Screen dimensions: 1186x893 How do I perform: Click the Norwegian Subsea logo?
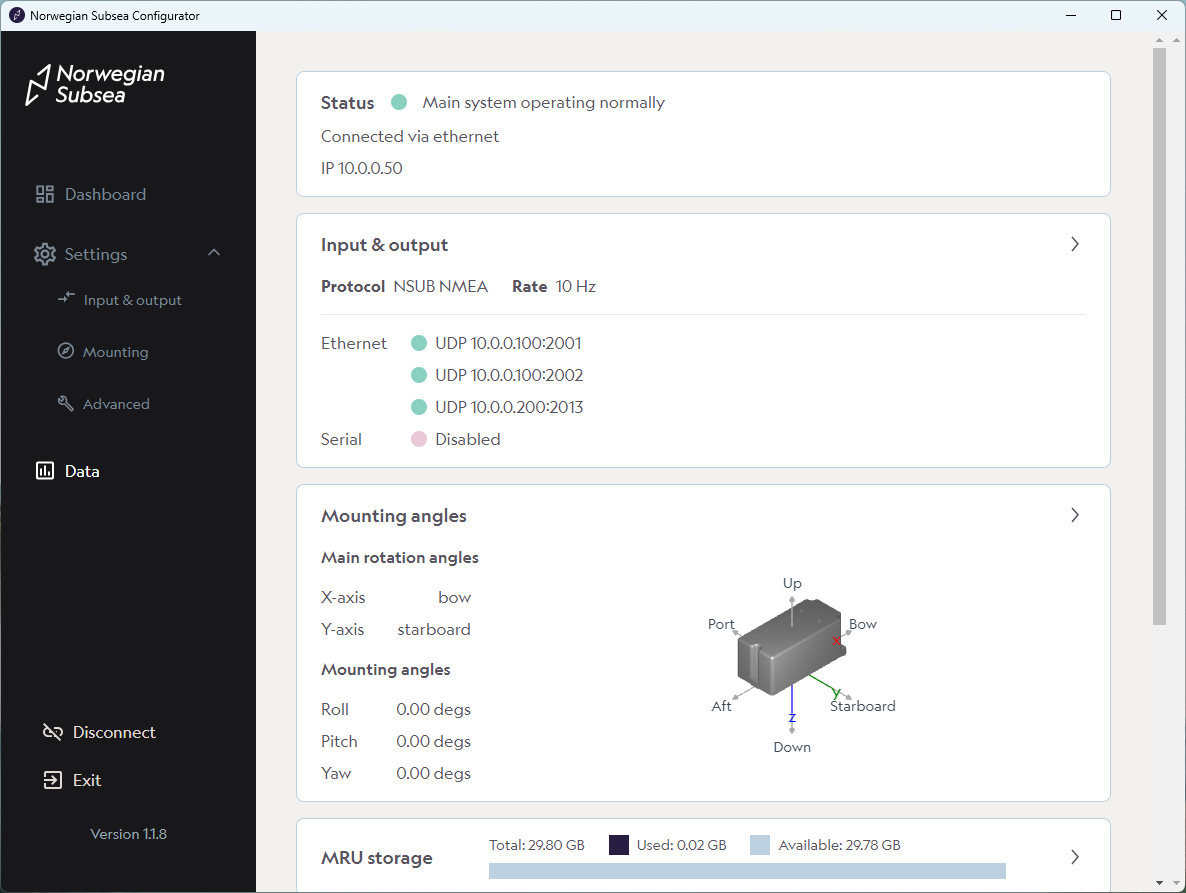pyautogui.click(x=95, y=84)
